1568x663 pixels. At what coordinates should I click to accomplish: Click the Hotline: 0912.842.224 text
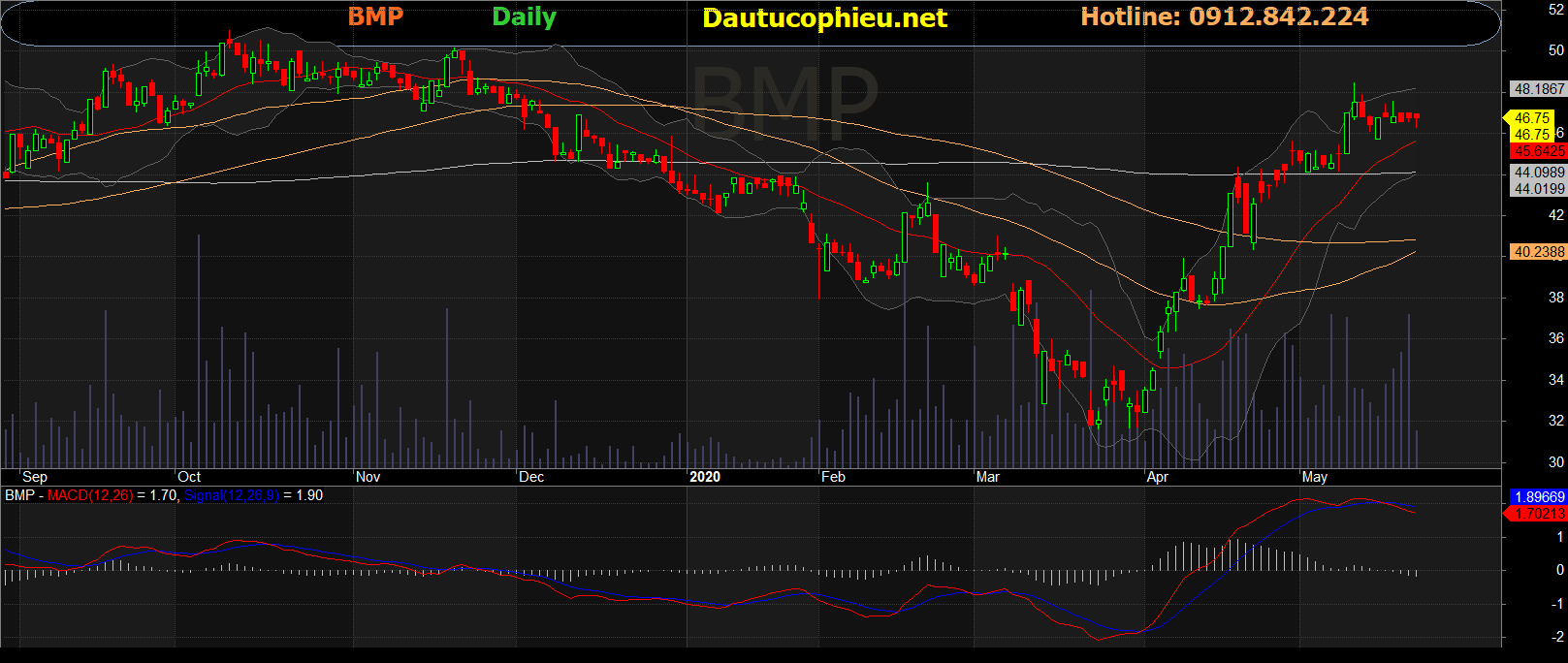coord(1225,16)
